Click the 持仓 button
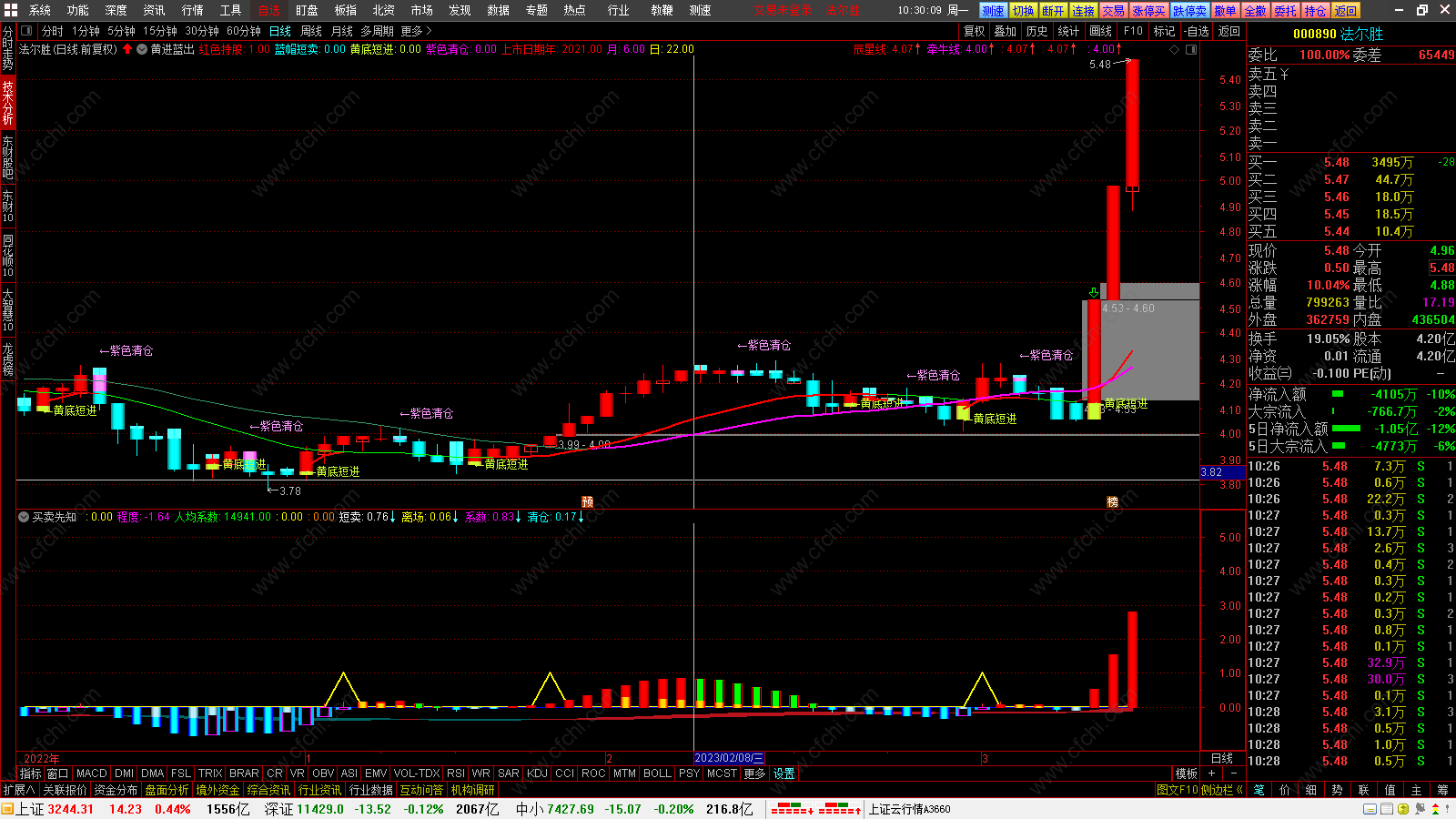This screenshot has height=819, width=1456. tap(1315, 11)
